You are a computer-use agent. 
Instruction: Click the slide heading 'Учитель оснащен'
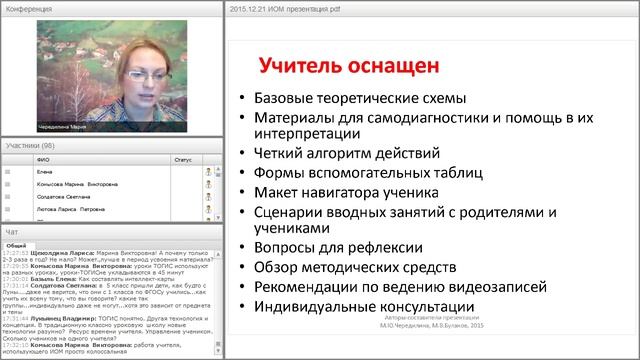[x=349, y=65]
